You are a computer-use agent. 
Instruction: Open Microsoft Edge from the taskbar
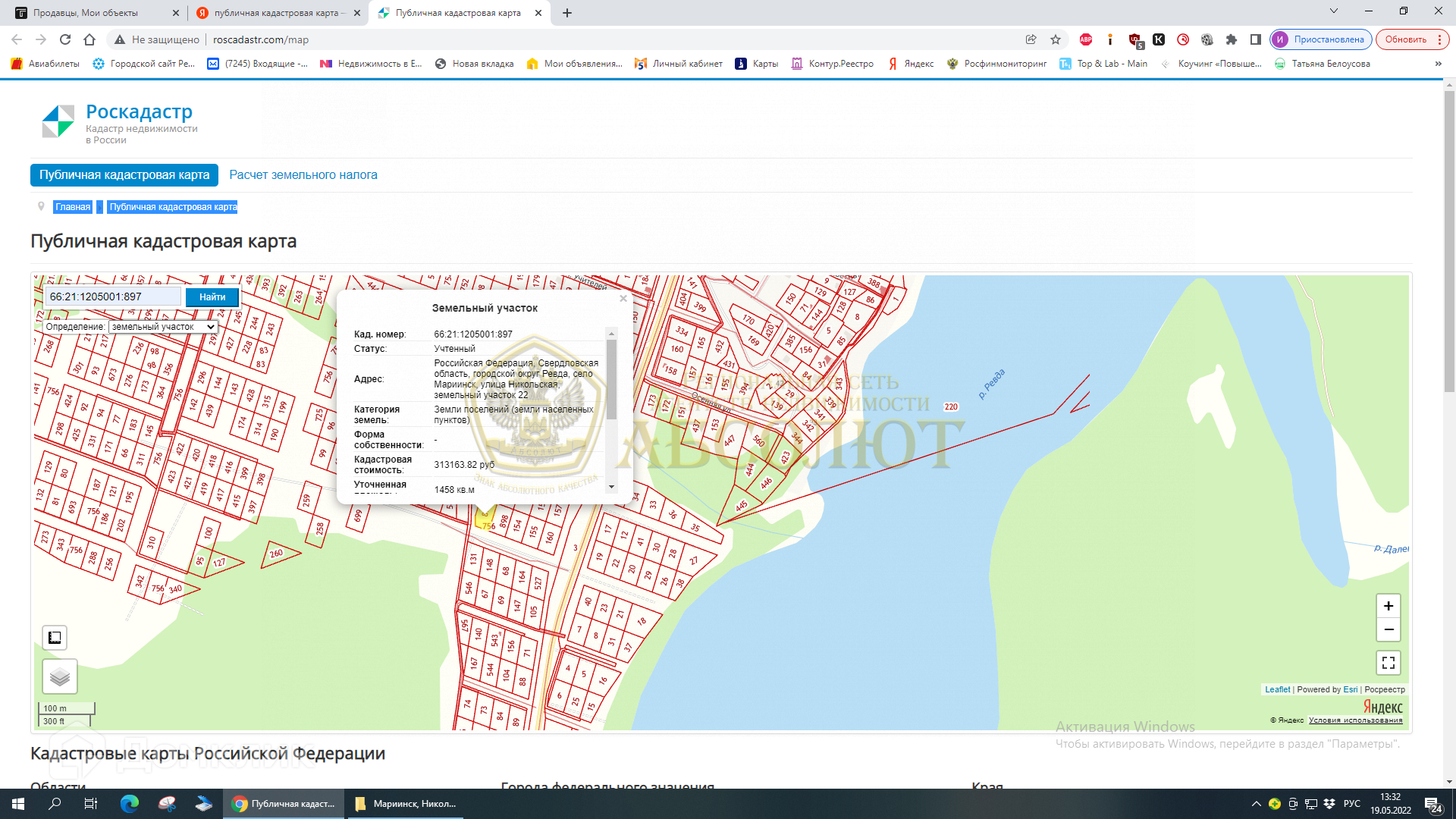point(130,804)
